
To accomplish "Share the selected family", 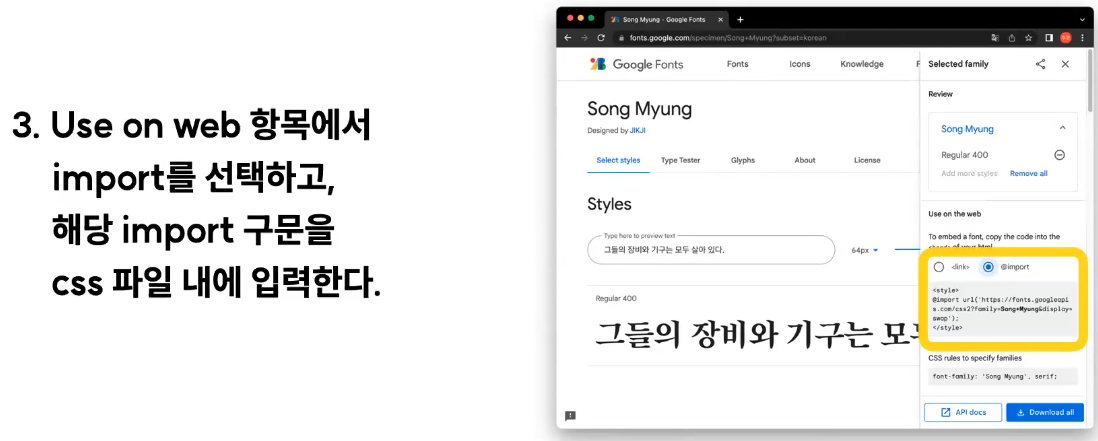I will click(1041, 64).
